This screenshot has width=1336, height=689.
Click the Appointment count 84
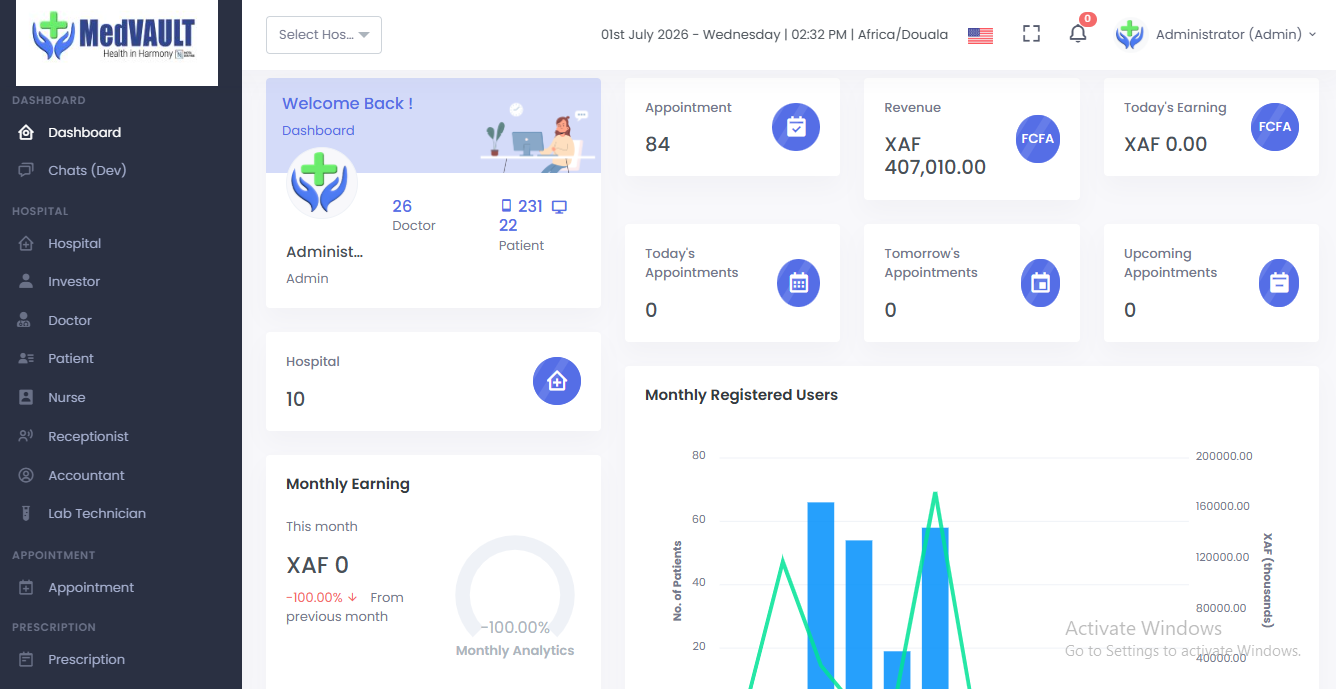point(657,144)
